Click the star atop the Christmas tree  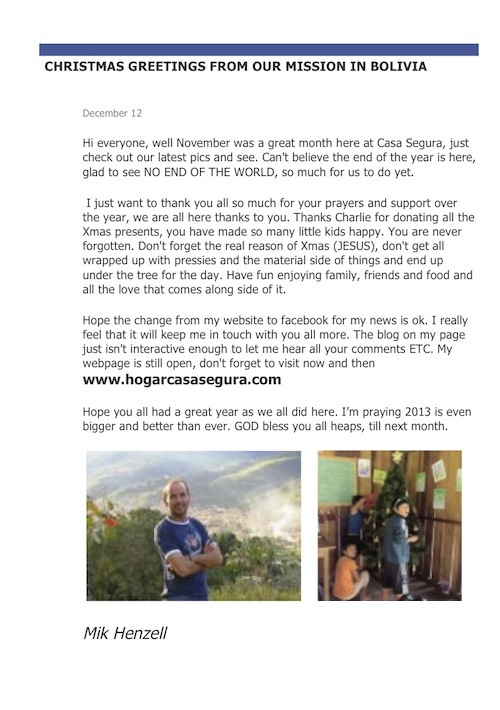tap(397, 456)
